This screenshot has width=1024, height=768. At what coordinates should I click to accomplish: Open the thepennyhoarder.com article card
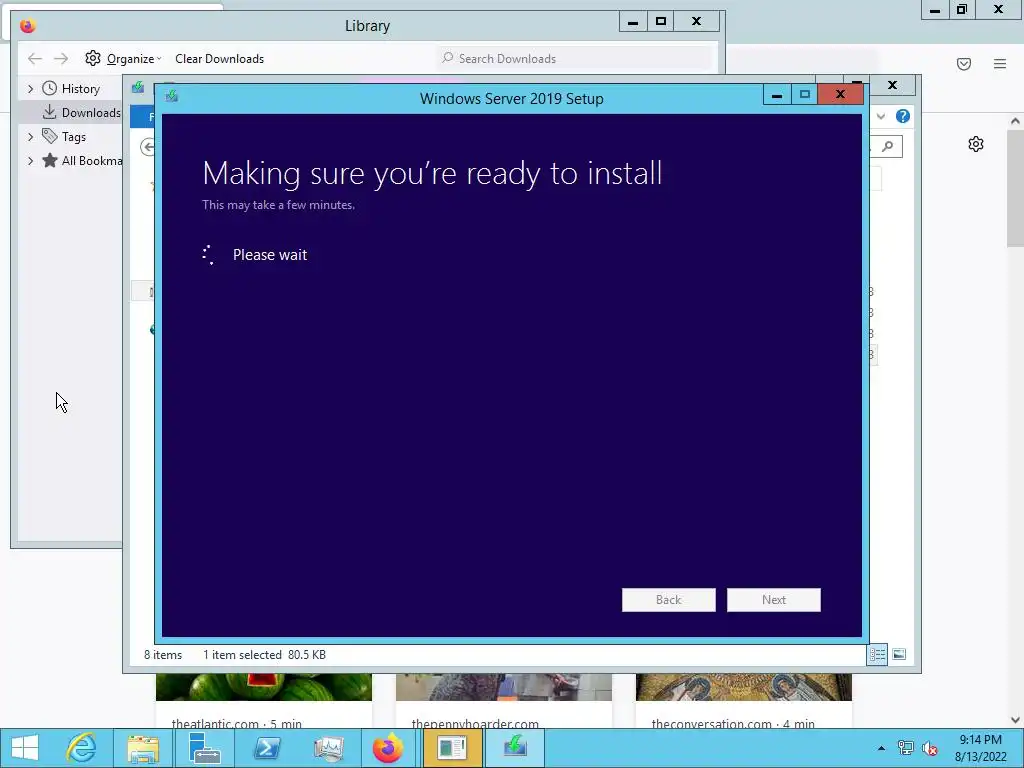pos(504,701)
